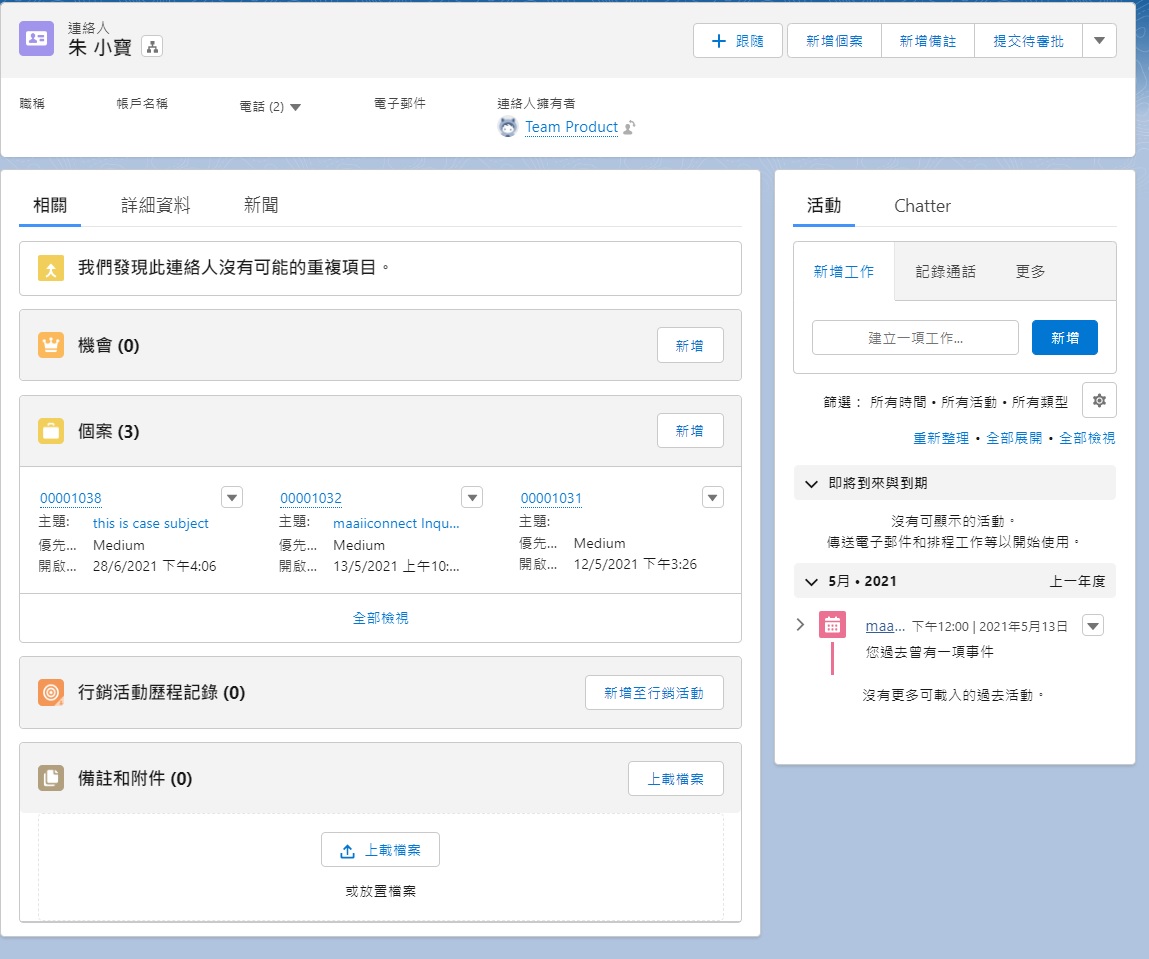
Task: Click the activity filter settings gear icon
Action: click(x=1099, y=400)
